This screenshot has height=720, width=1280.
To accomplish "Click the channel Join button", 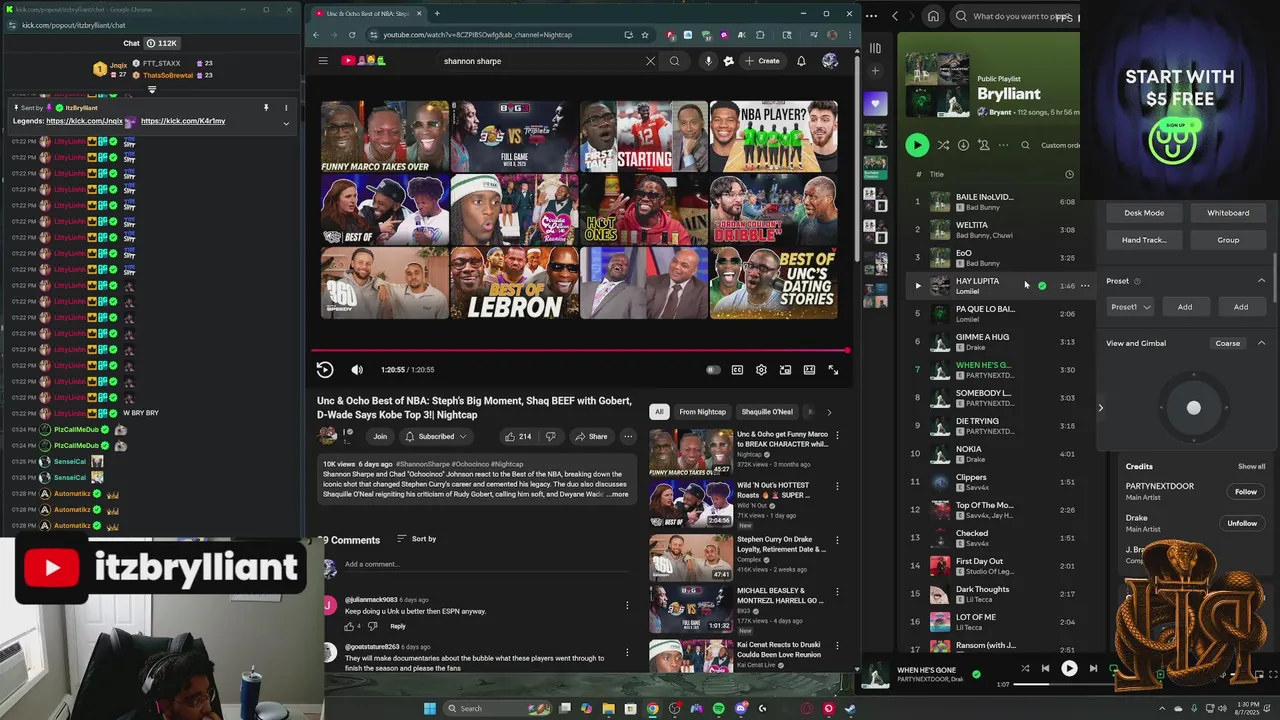I will tap(380, 436).
